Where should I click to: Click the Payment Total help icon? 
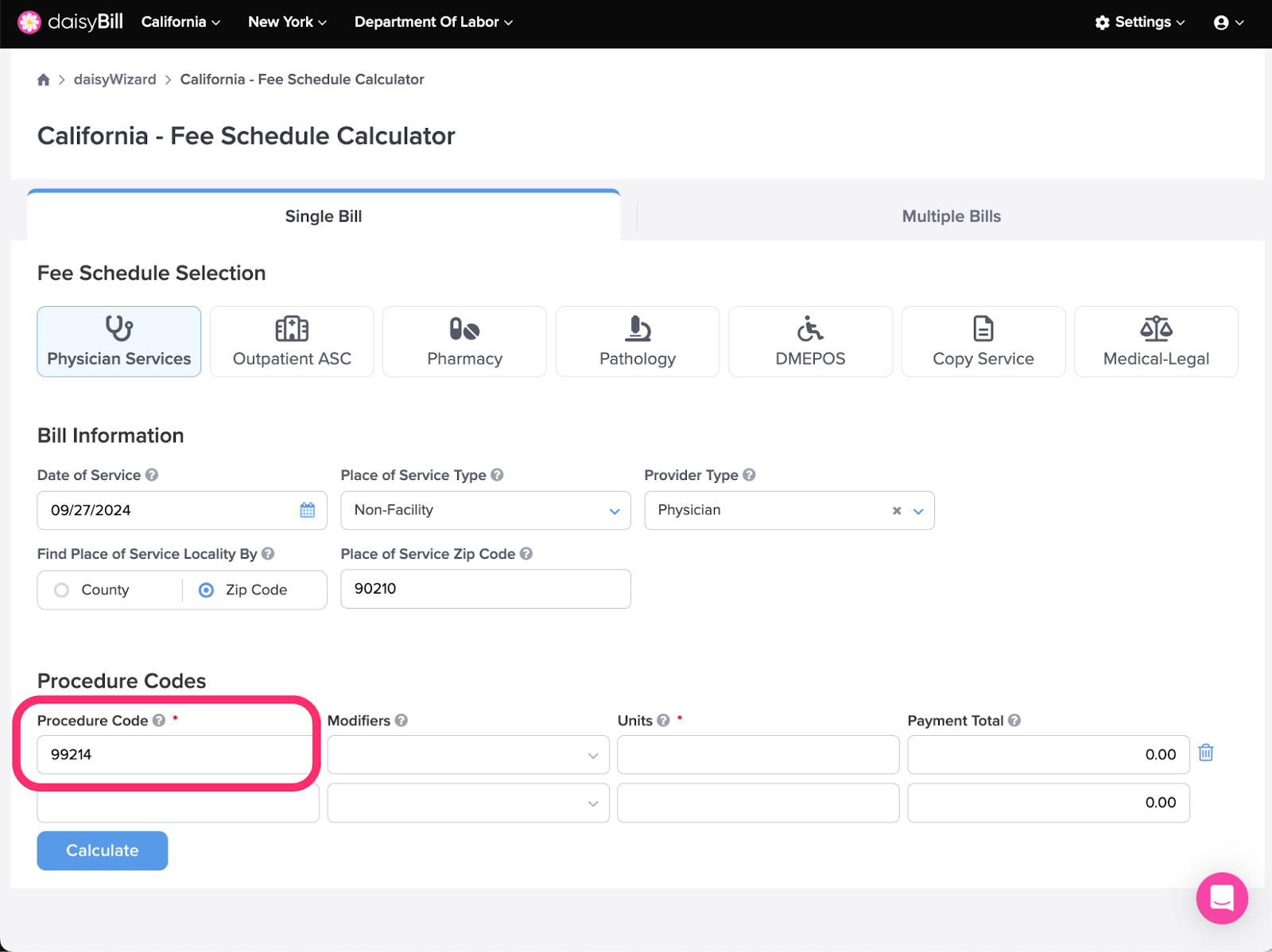[x=1014, y=720]
